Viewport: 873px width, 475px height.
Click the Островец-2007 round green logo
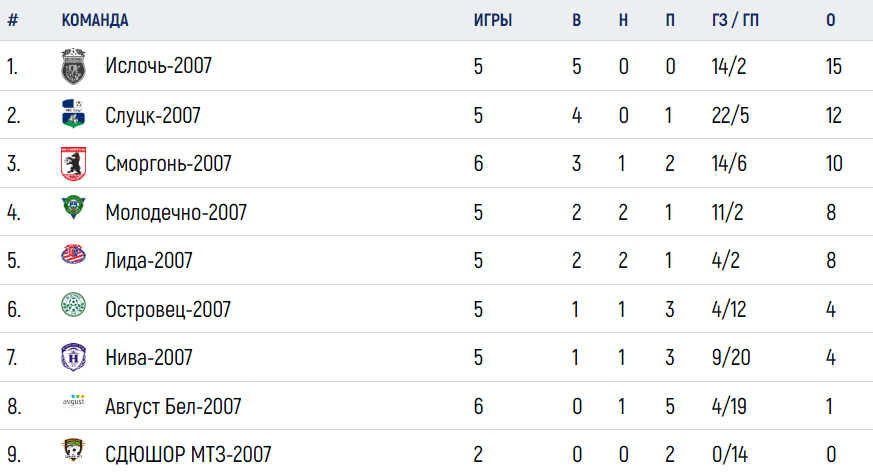click(x=73, y=305)
